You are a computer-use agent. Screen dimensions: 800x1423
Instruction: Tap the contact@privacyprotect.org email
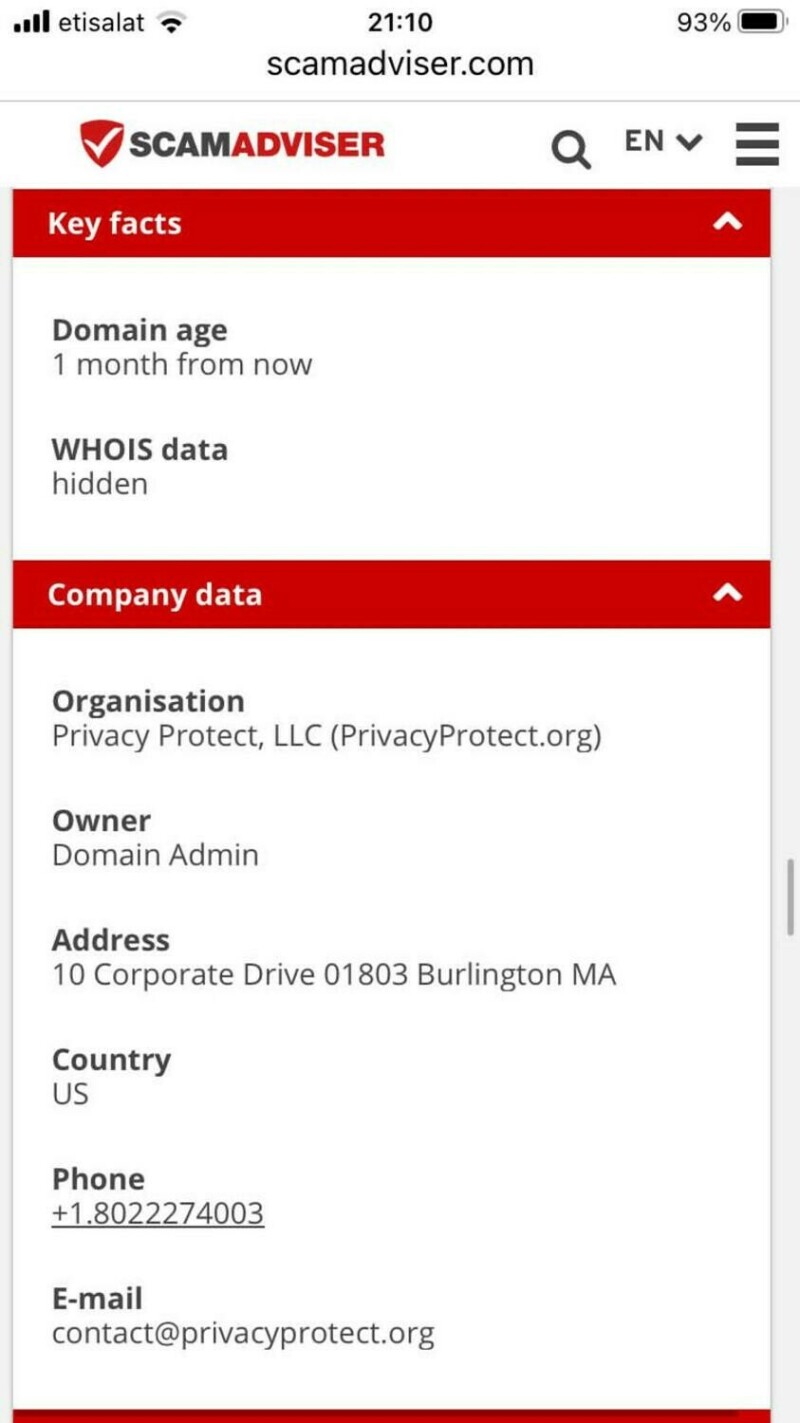click(243, 1333)
